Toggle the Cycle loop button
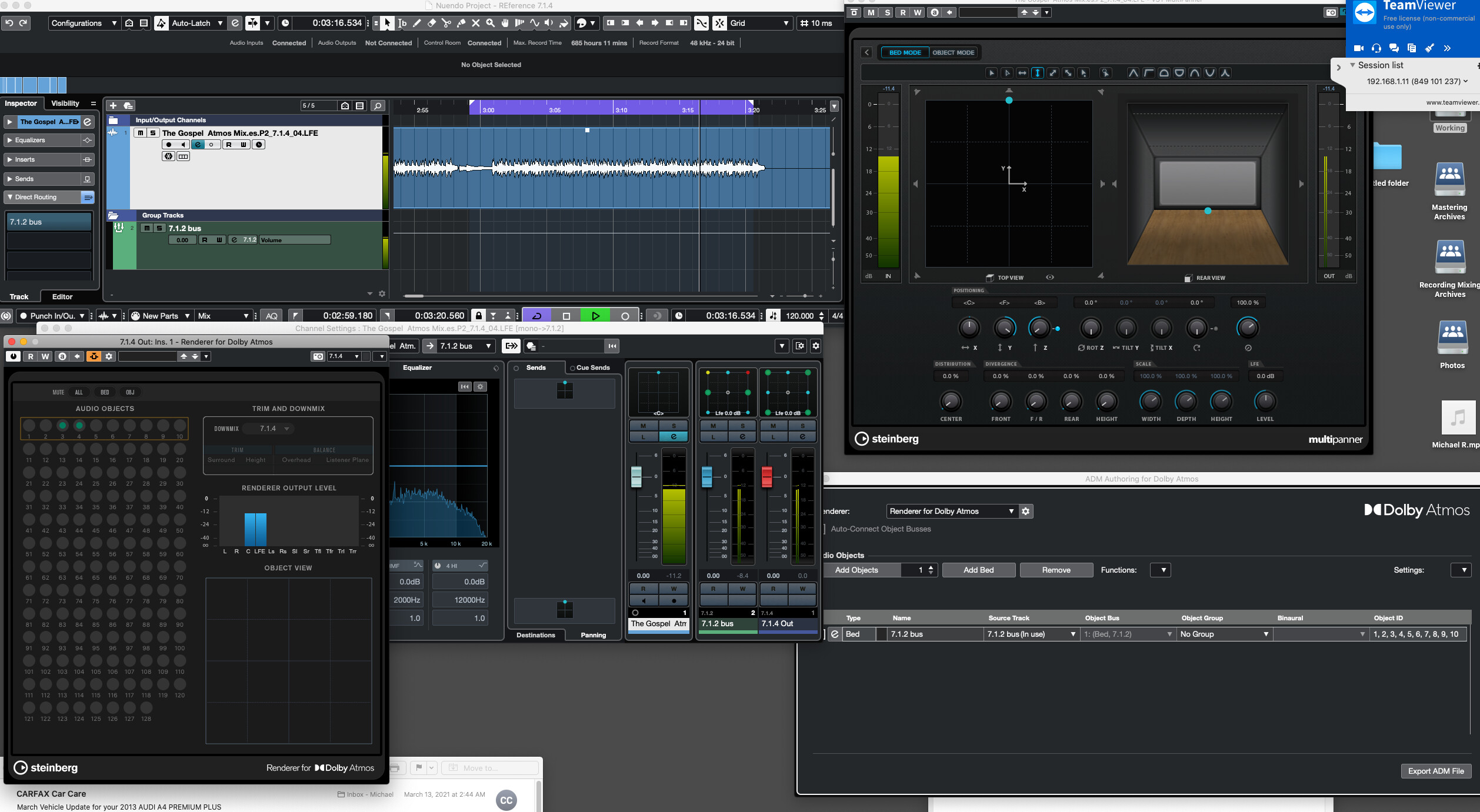This screenshot has height=812, width=1480. 537,316
